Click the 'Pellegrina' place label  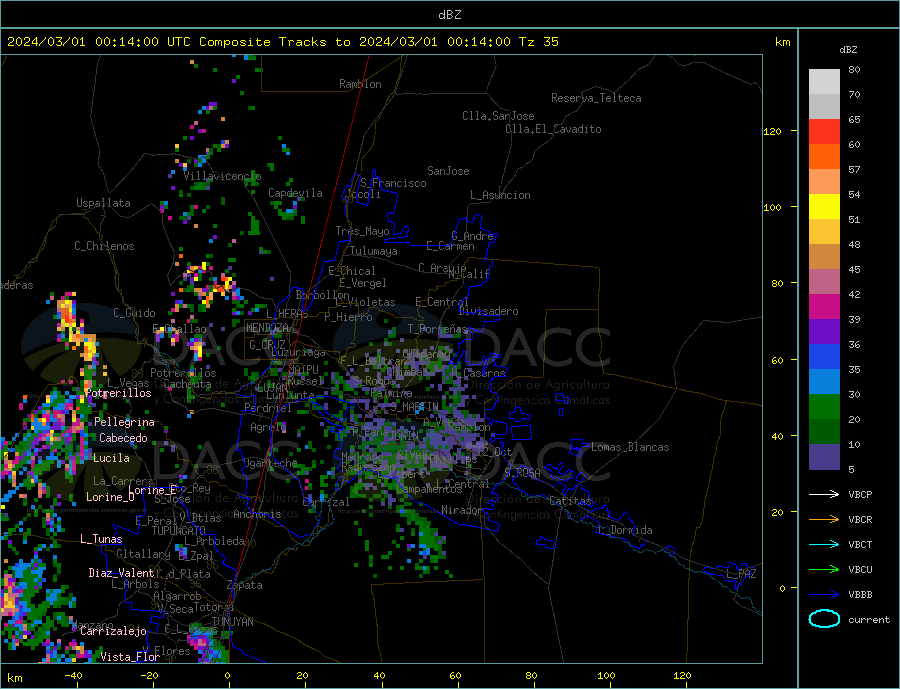click(125, 422)
